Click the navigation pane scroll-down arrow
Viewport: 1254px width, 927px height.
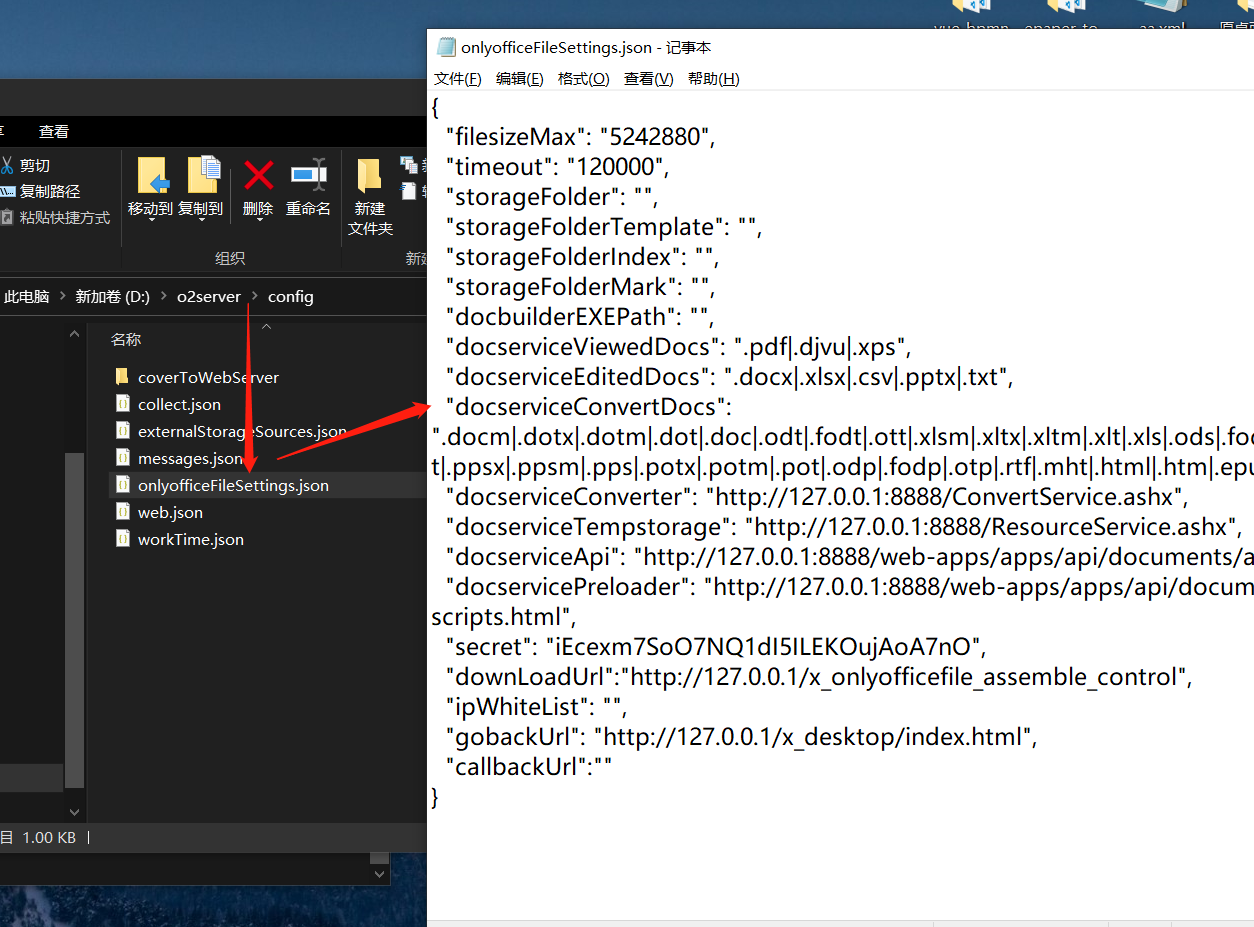[x=75, y=812]
